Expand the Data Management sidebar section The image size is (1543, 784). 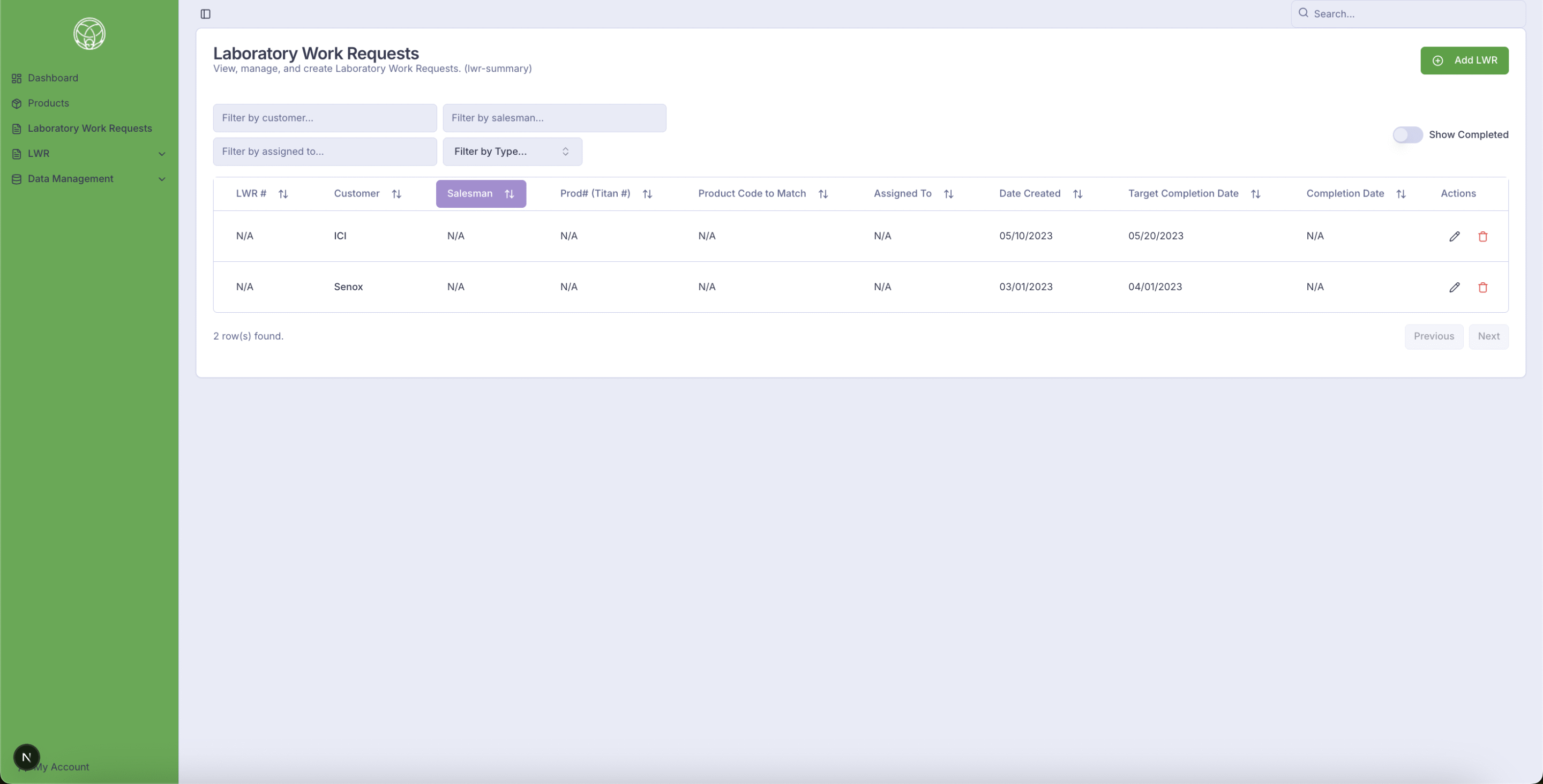point(162,179)
